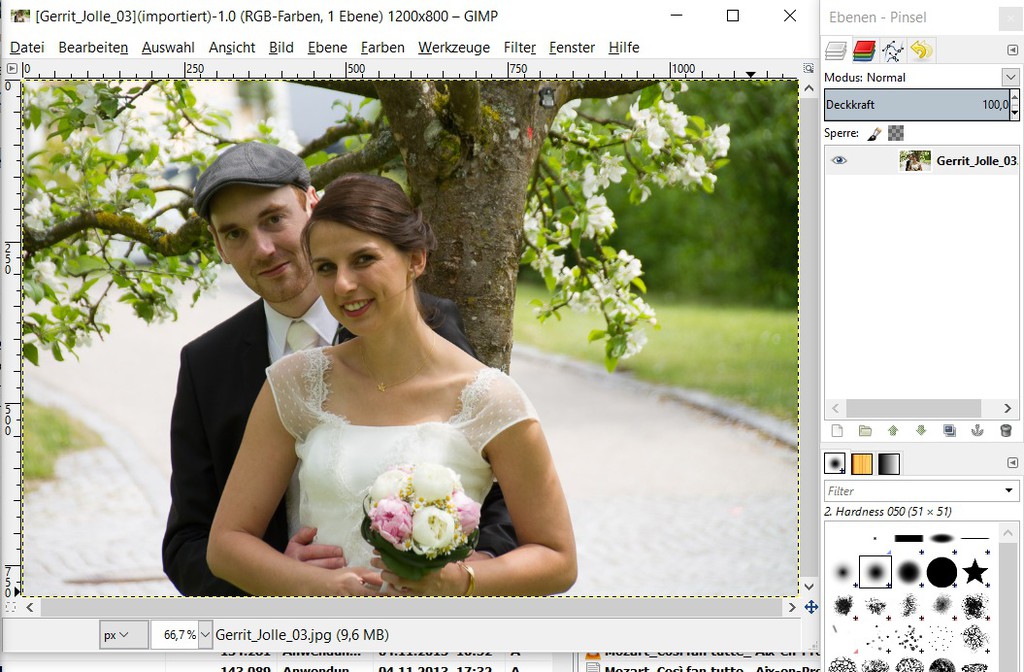Click the Gerrit_Jolle_03 layer name
The width and height of the screenshot is (1024, 672).
[976, 161]
